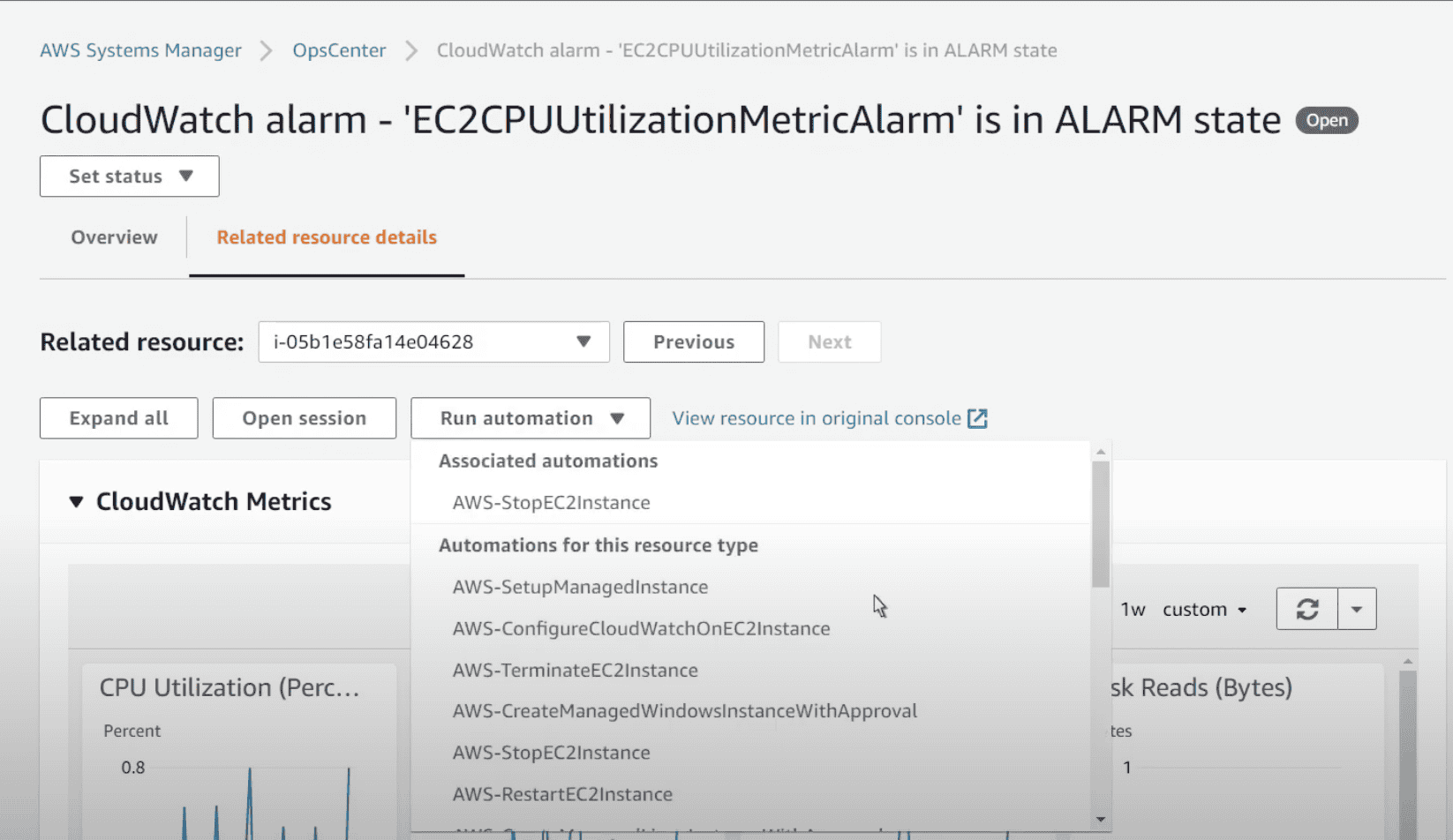Click the dropdown arrow next to refresh button
Screen dimensions: 1453x840
(1357, 609)
